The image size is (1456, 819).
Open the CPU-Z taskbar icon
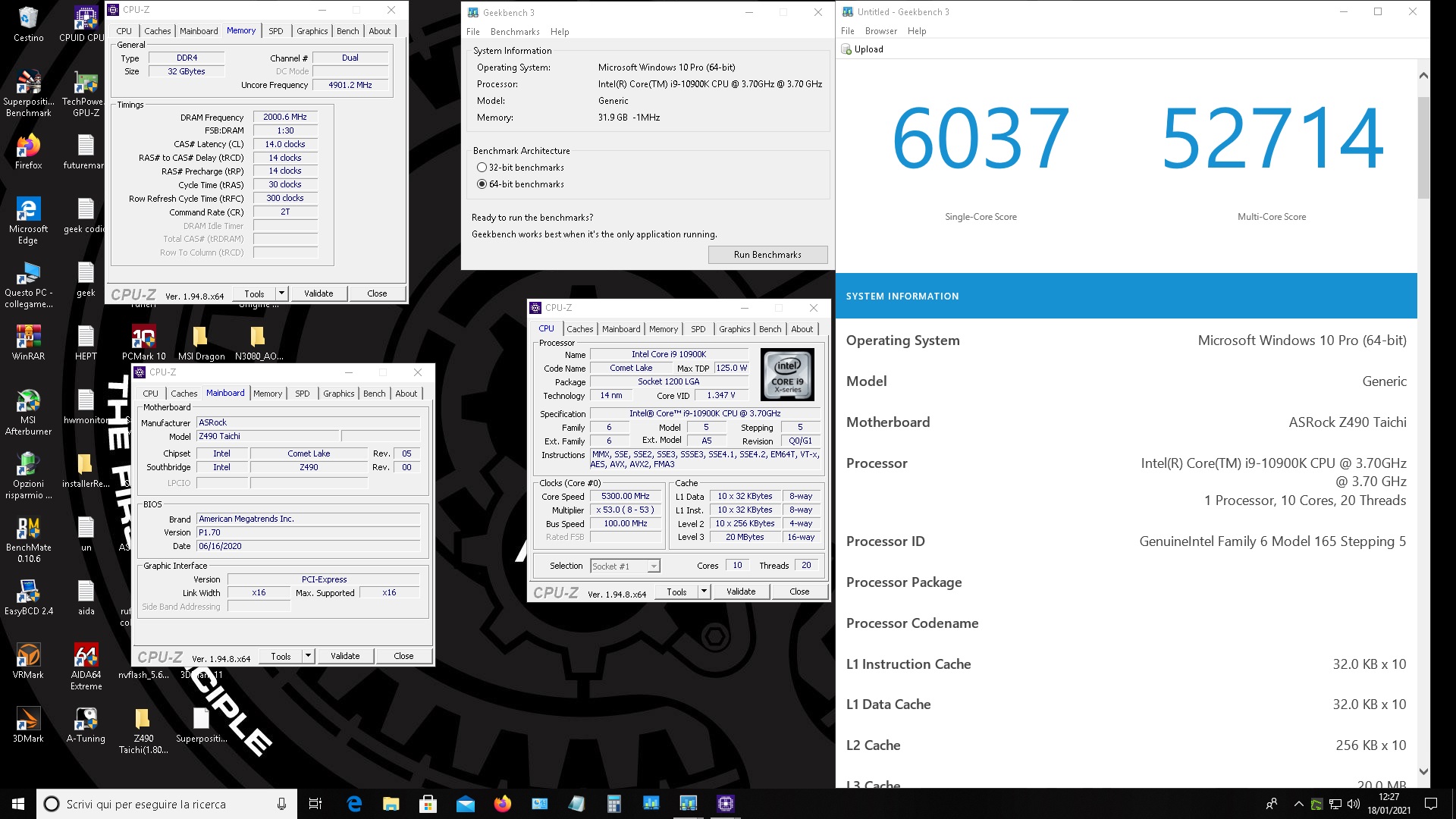725,804
